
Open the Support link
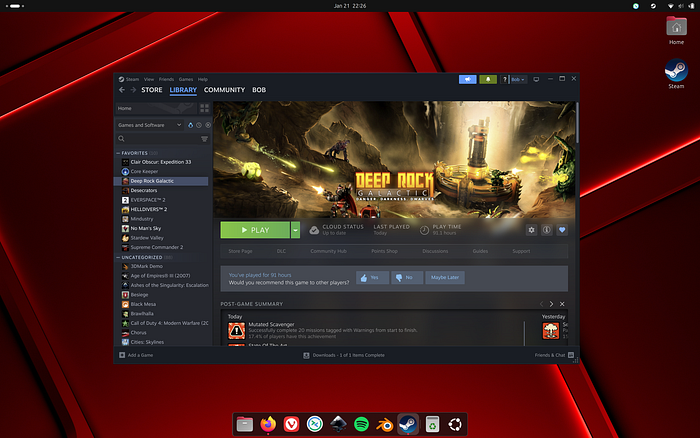coord(521,251)
